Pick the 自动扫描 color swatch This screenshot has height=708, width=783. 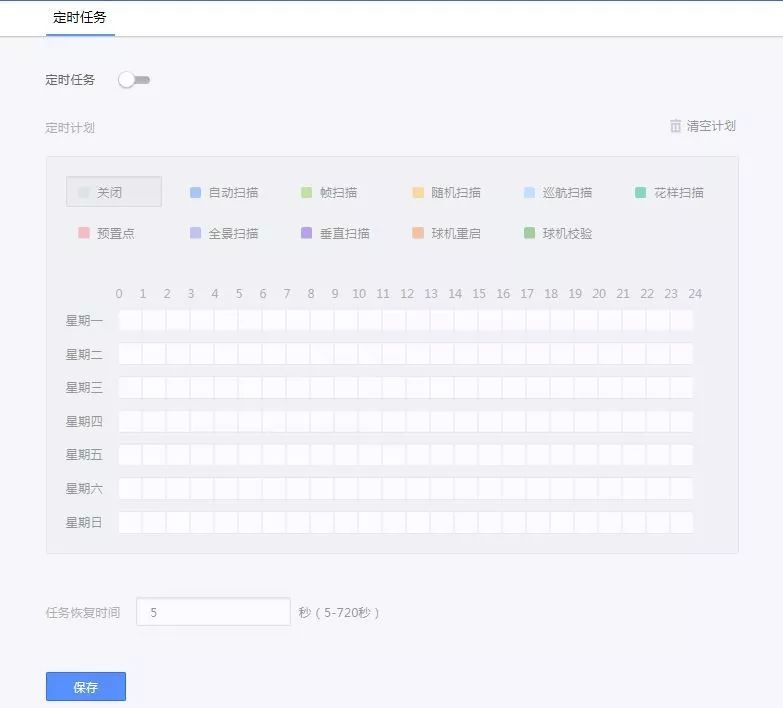pyautogui.click(x=196, y=192)
